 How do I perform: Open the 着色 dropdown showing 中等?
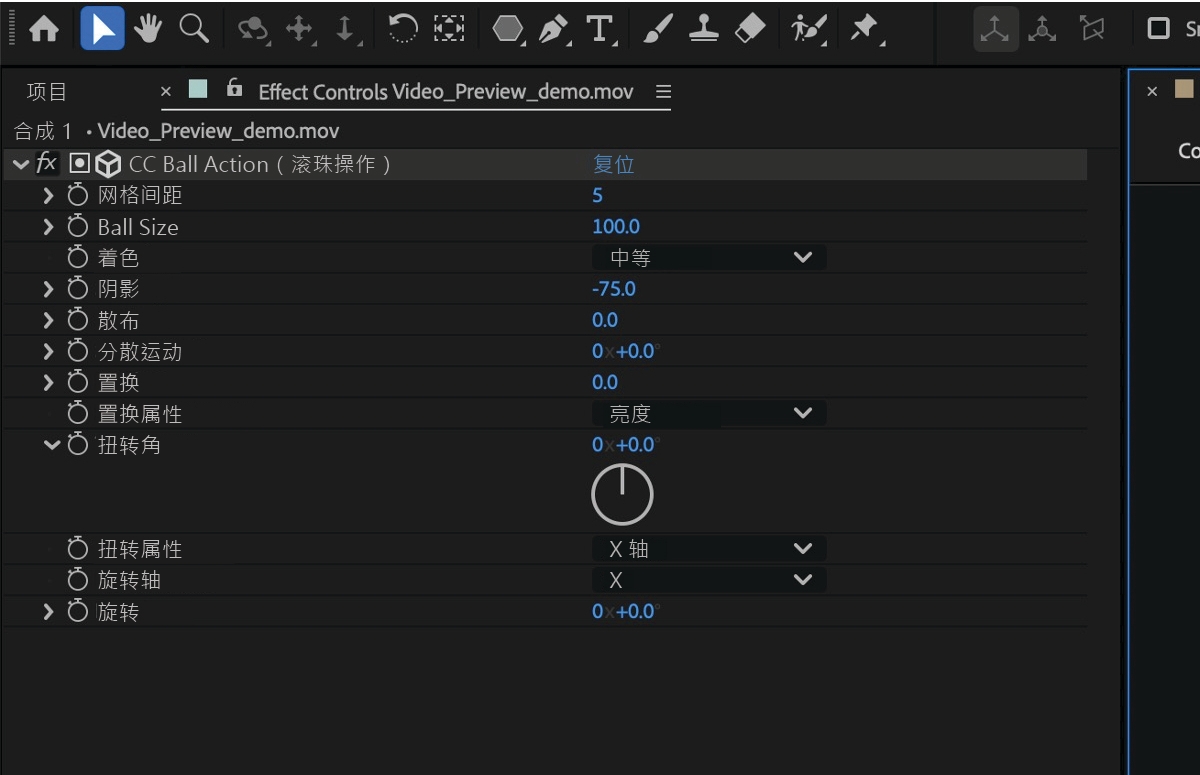(710, 257)
